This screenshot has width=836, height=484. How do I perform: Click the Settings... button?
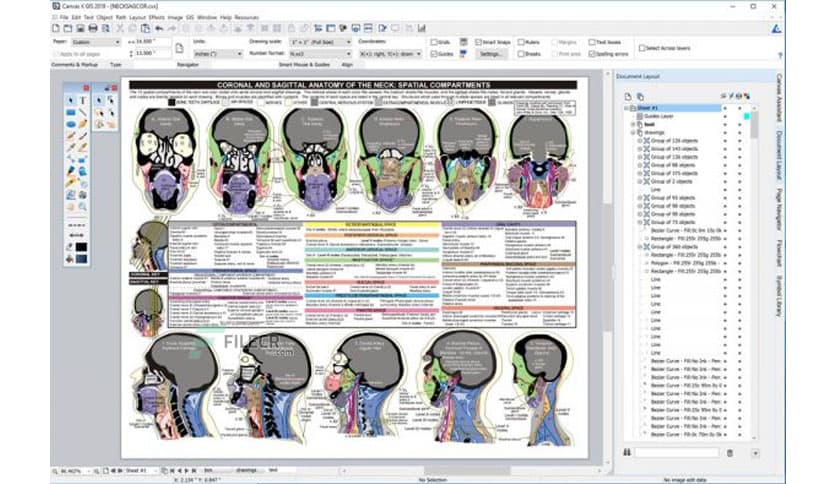click(x=491, y=54)
